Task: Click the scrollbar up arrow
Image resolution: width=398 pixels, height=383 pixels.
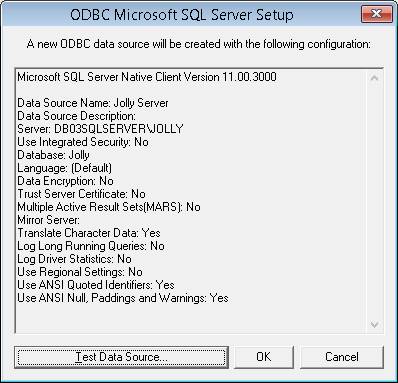Action: [x=374, y=78]
